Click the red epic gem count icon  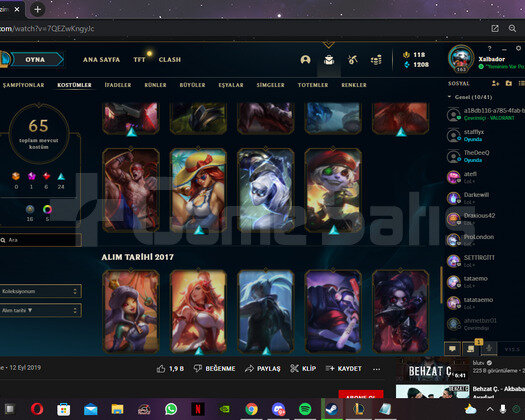[46, 176]
